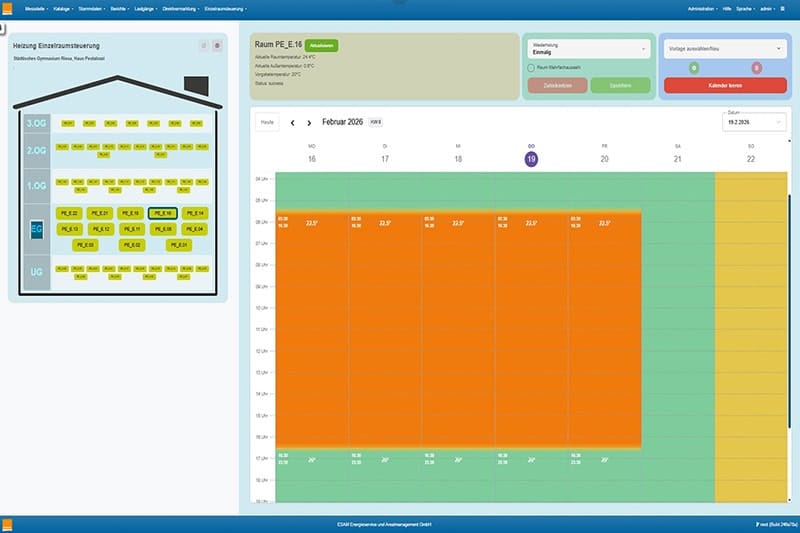
Task: Go to next week with right chevron
Action: (x=309, y=122)
